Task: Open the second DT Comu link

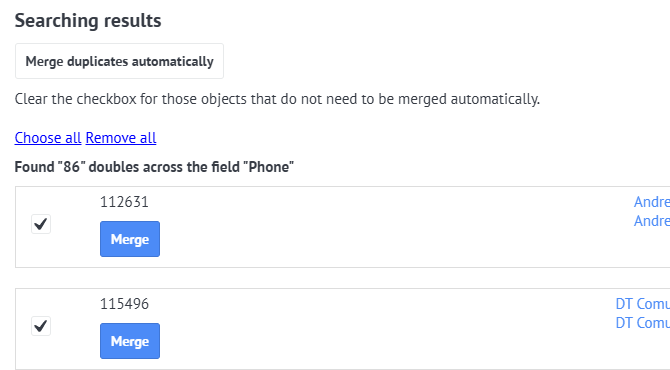Action: [643, 323]
